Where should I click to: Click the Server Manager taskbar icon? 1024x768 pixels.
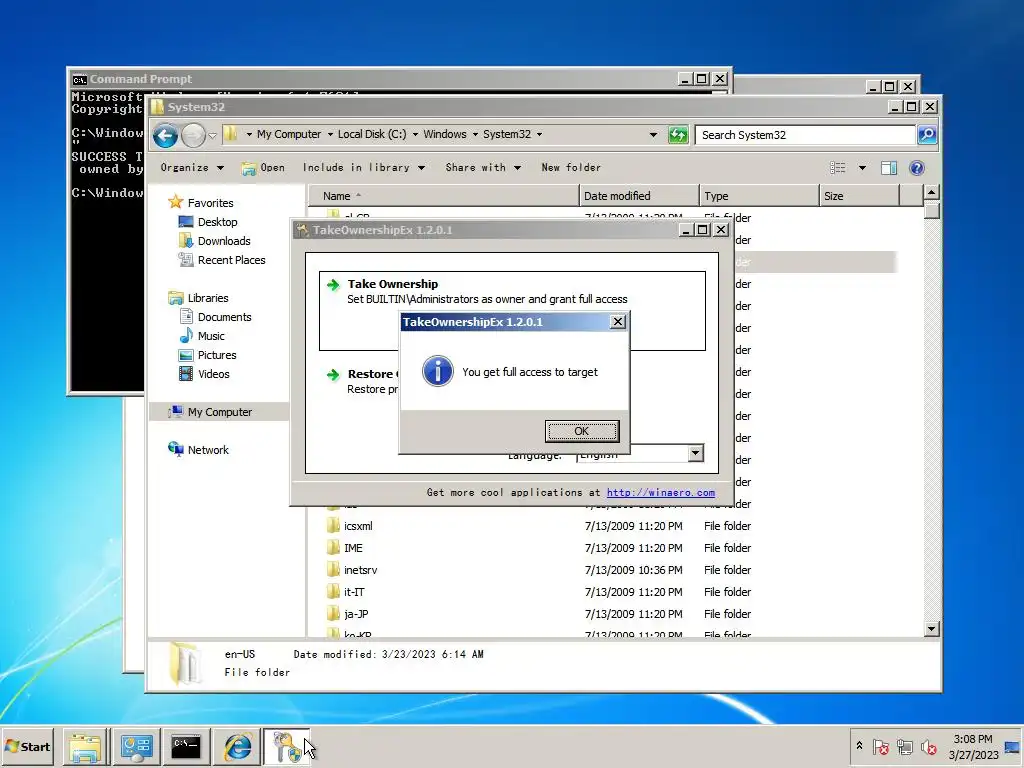136,747
